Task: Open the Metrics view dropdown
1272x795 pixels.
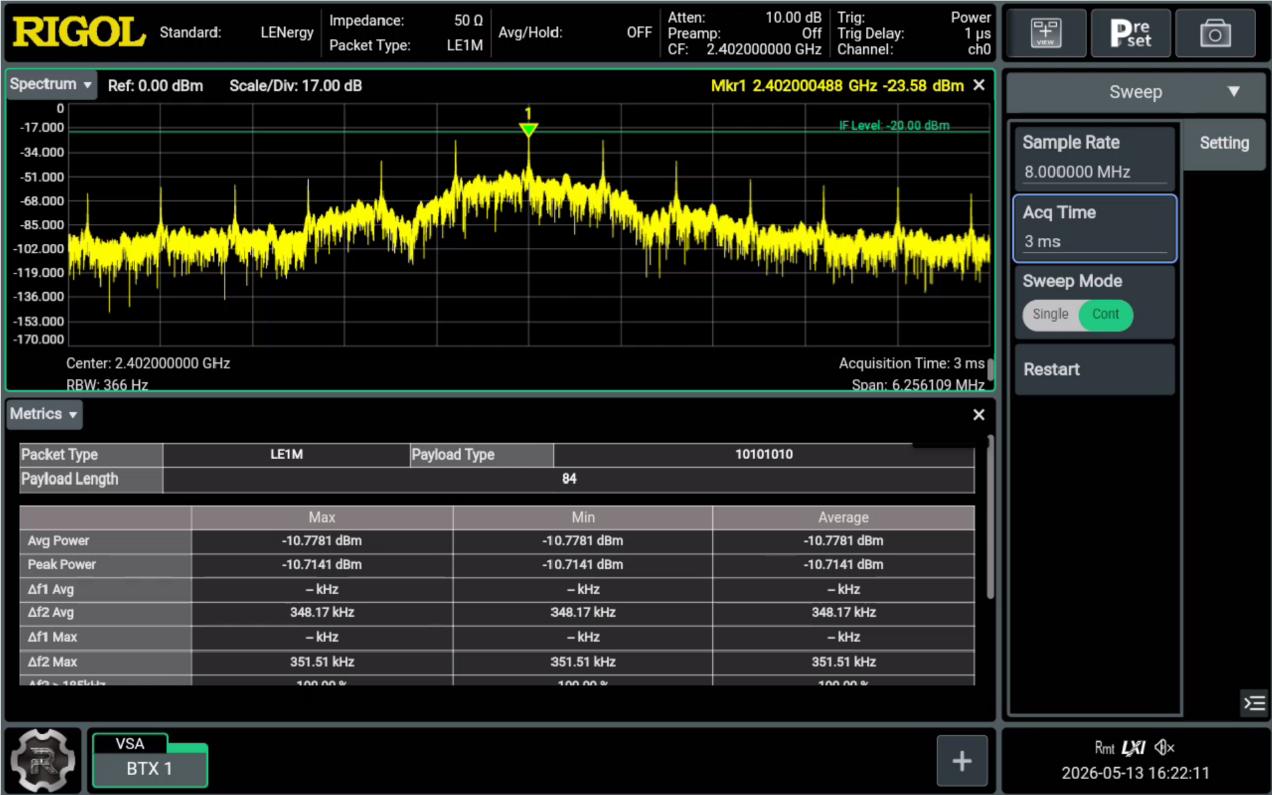Action: 45,414
